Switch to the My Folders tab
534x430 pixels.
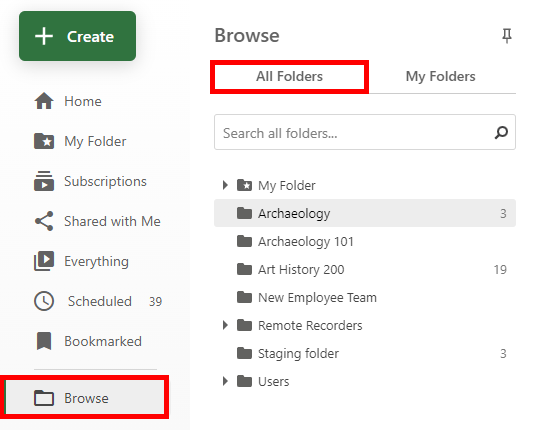tap(440, 77)
